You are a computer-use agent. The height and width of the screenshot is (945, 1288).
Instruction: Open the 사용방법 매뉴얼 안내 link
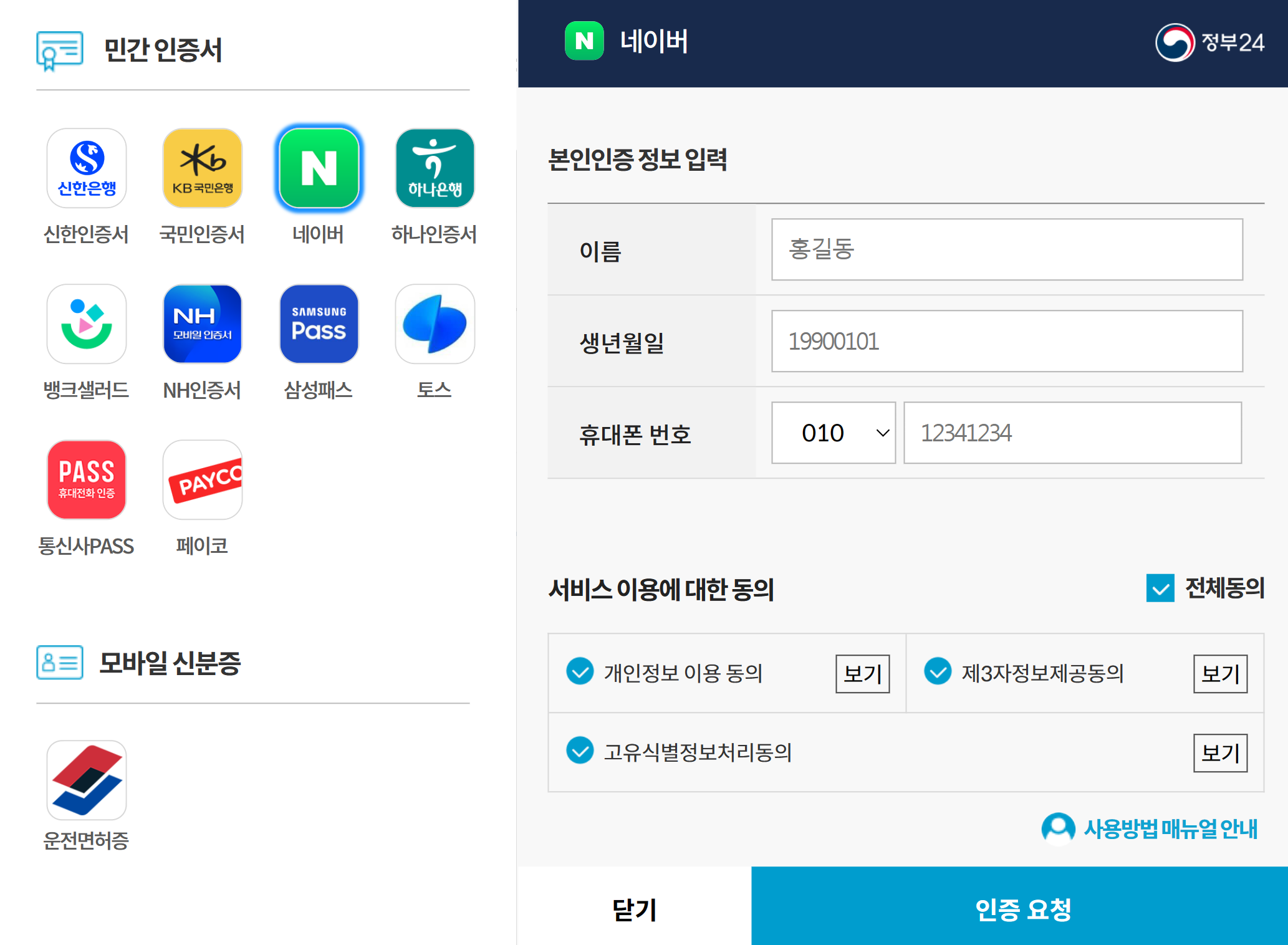pyautogui.click(x=1151, y=828)
